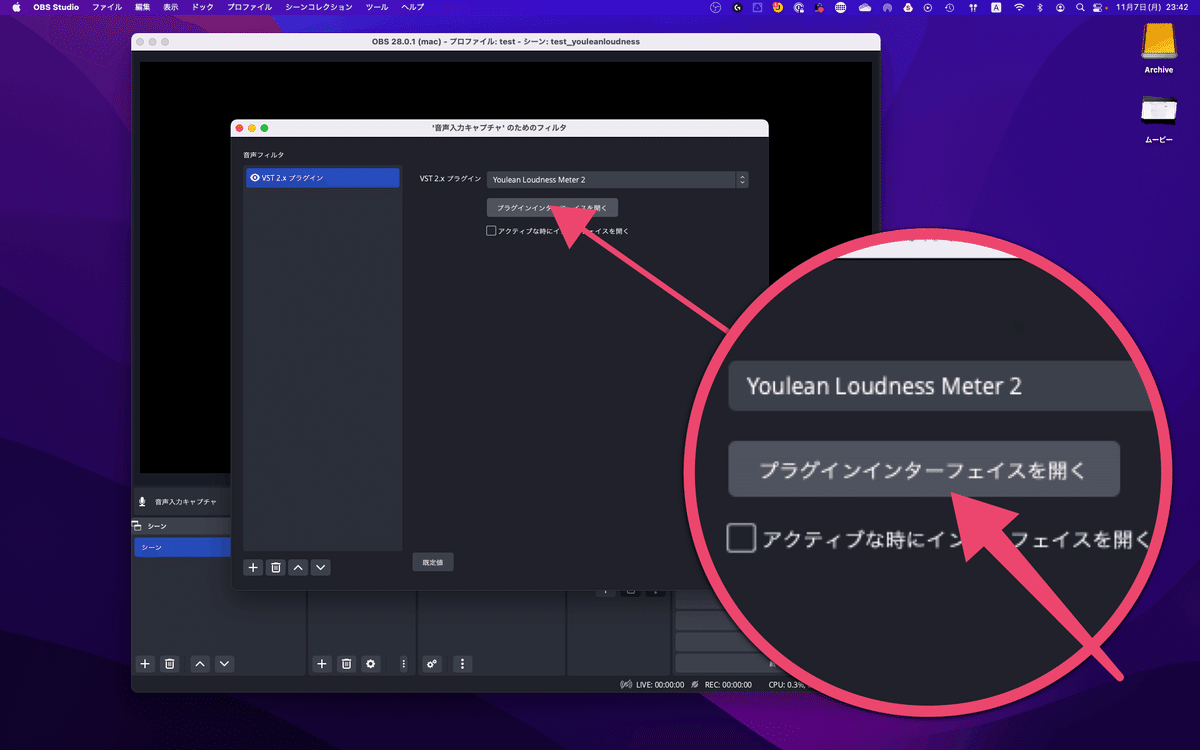Add a source with plus icon in sources panel

tap(322, 663)
